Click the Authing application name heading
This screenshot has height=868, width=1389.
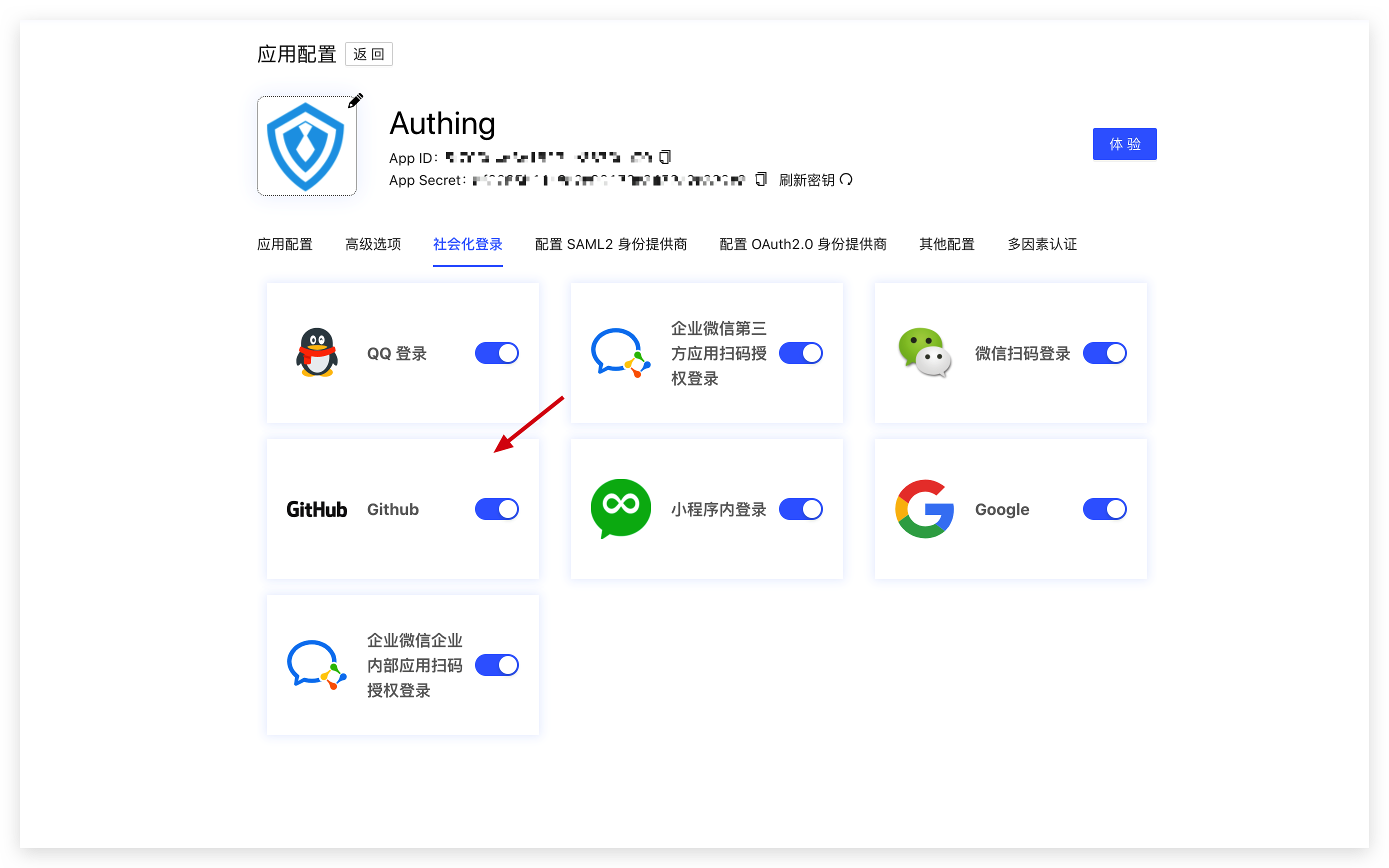tap(442, 123)
